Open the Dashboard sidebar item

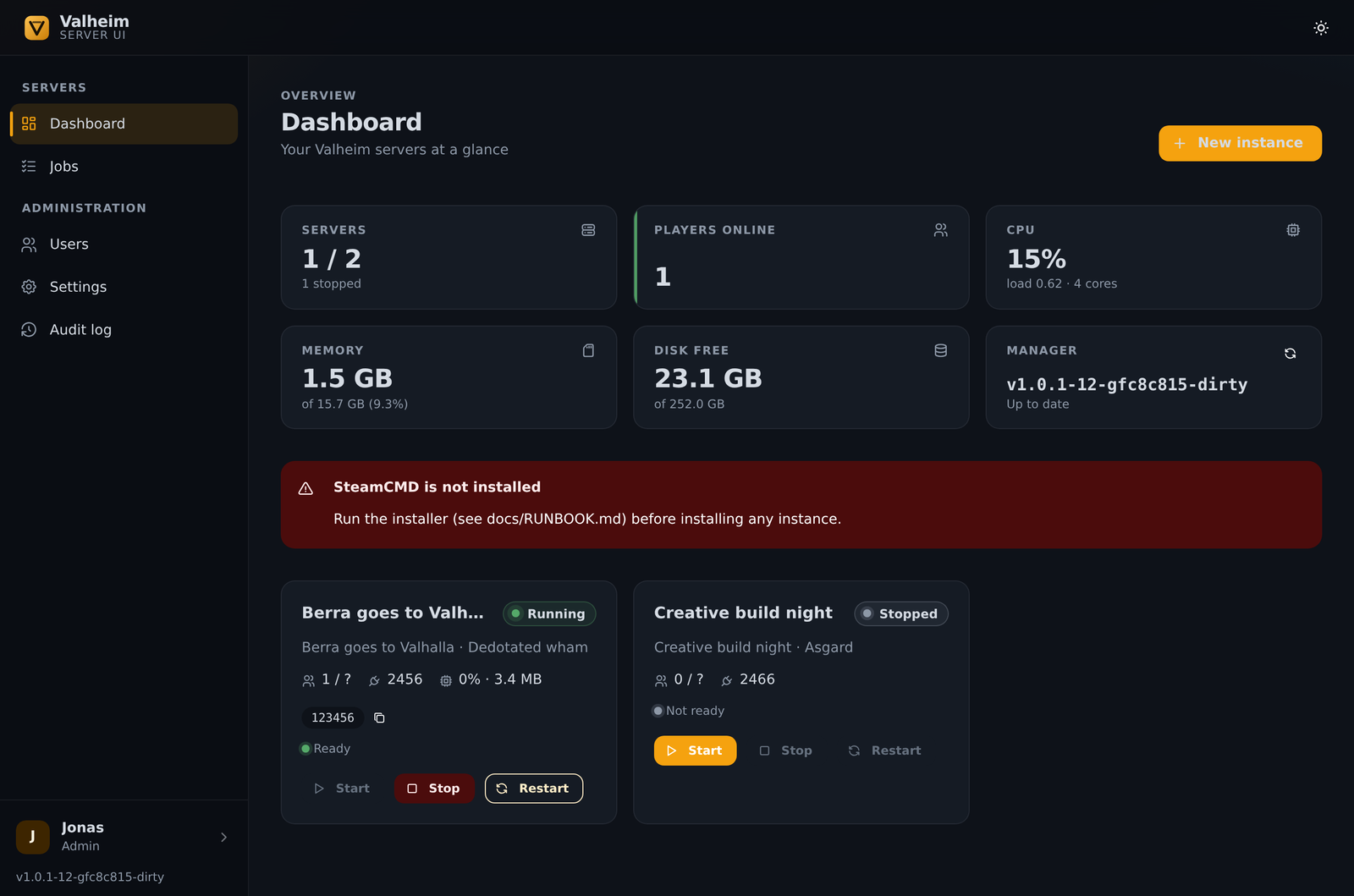[124, 124]
